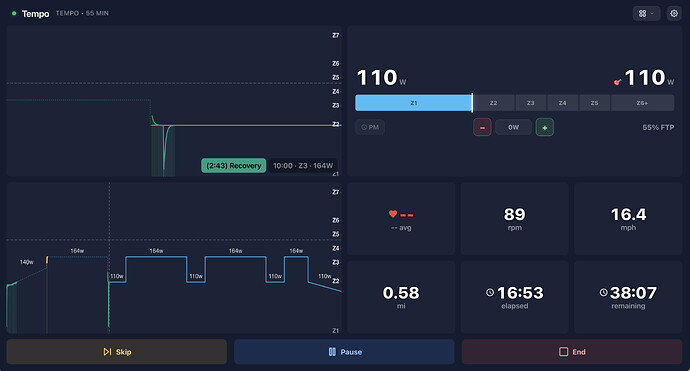The height and width of the screenshot is (371, 690).
Task: Click the remaining time clock icon
Action: click(x=603, y=292)
